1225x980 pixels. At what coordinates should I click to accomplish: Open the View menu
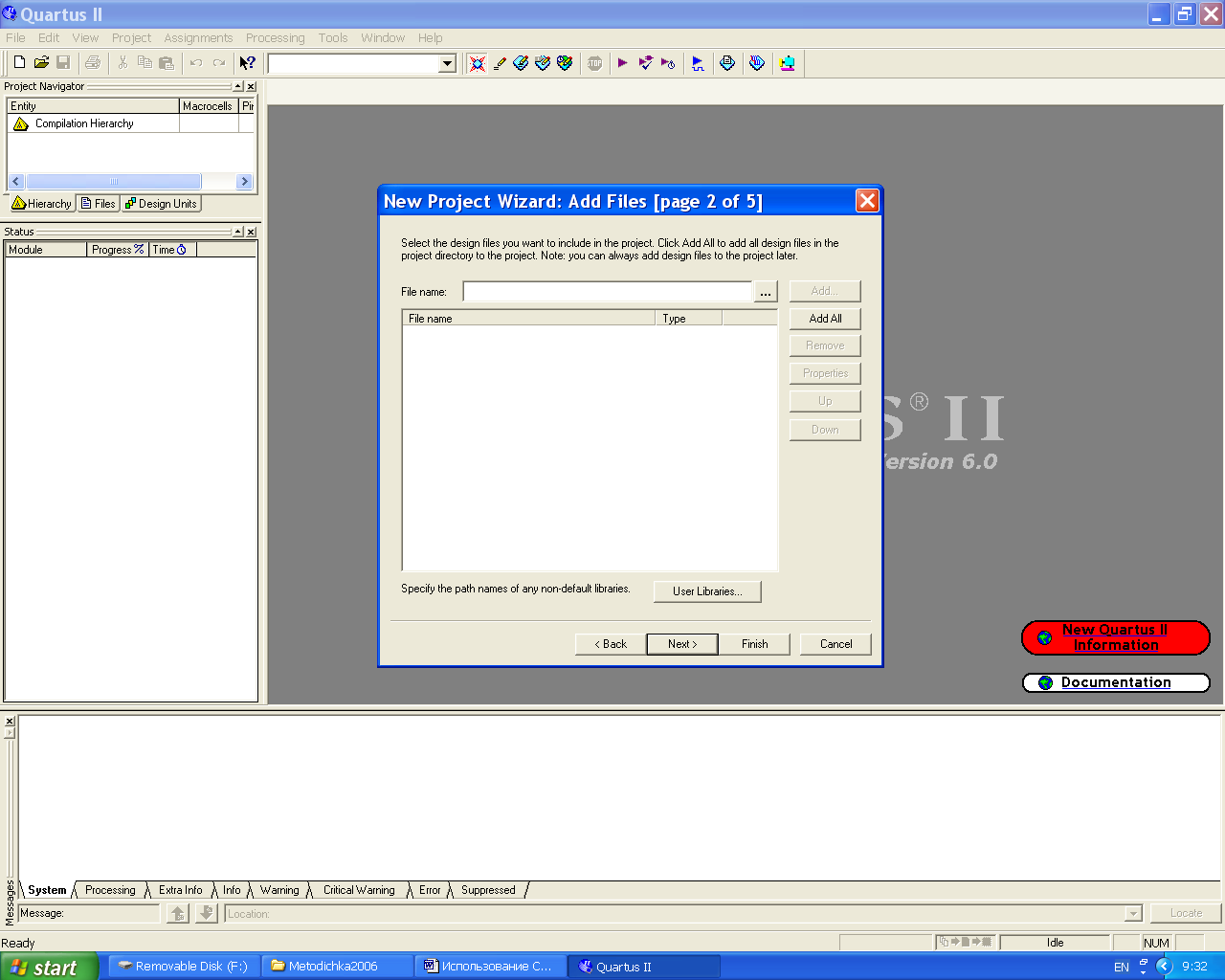85,38
